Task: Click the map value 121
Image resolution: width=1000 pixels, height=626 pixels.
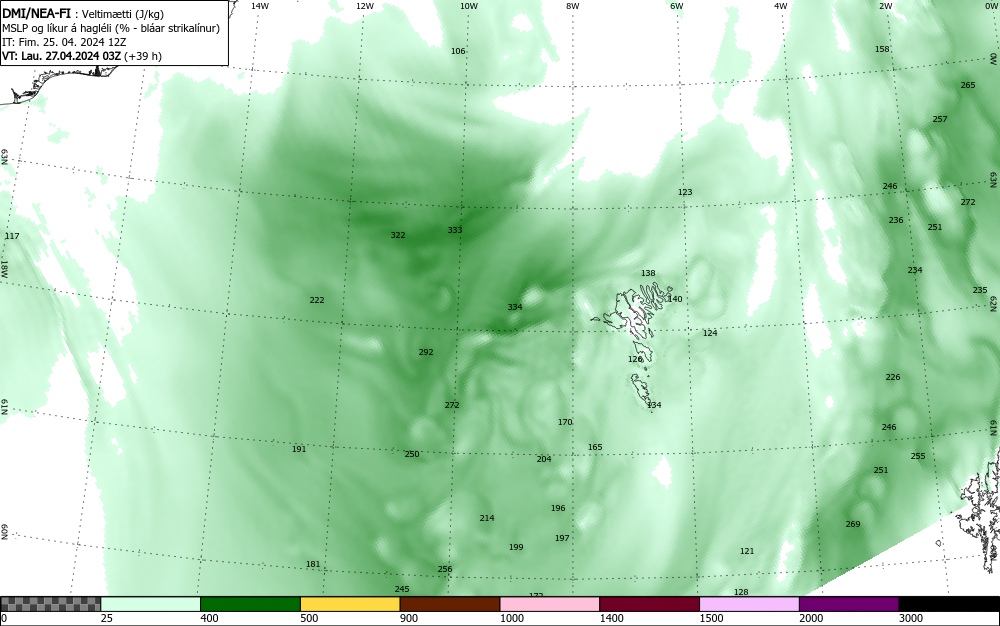Action: (x=747, y=551)
